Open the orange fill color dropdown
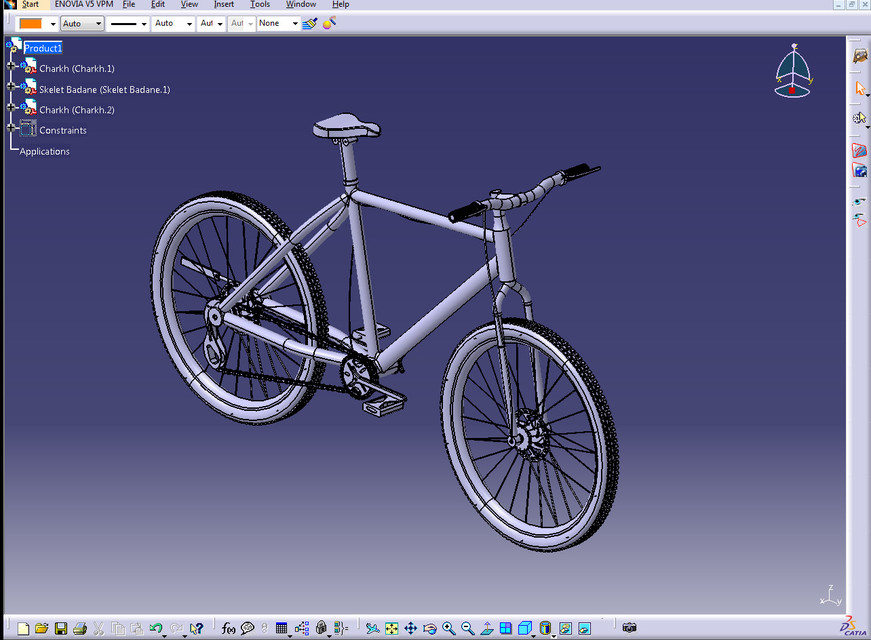Image resolution: width=871 pixels, height=640 pixels. [x=52, y=23]
